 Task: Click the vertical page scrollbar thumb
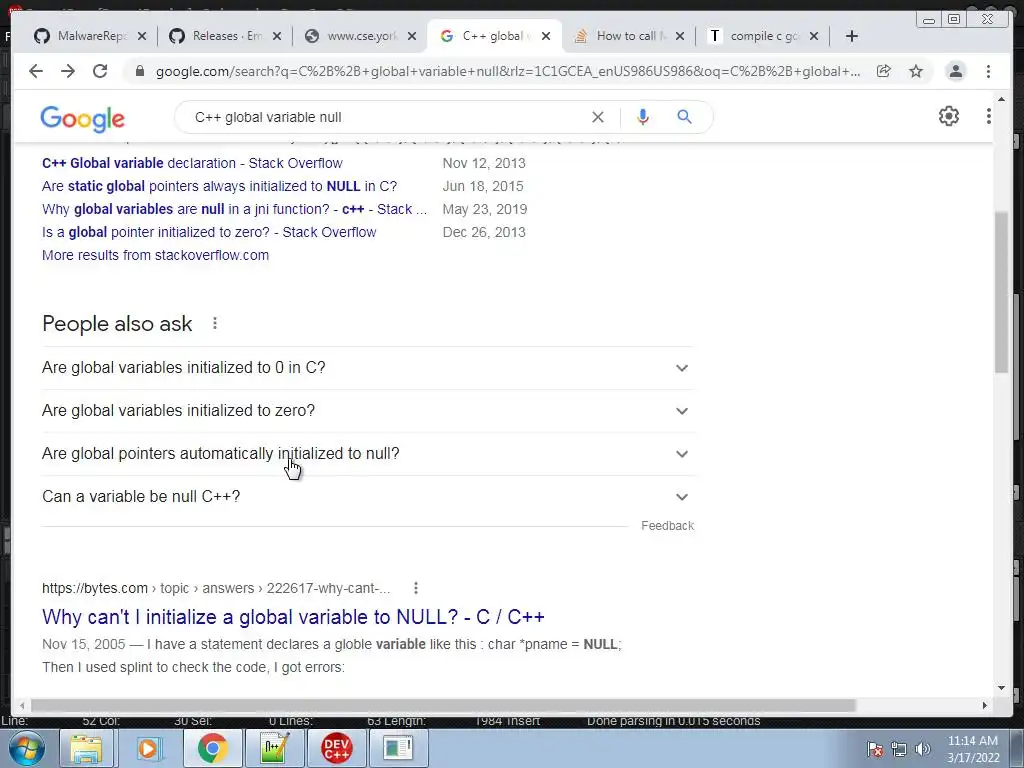pos(1001,292)
